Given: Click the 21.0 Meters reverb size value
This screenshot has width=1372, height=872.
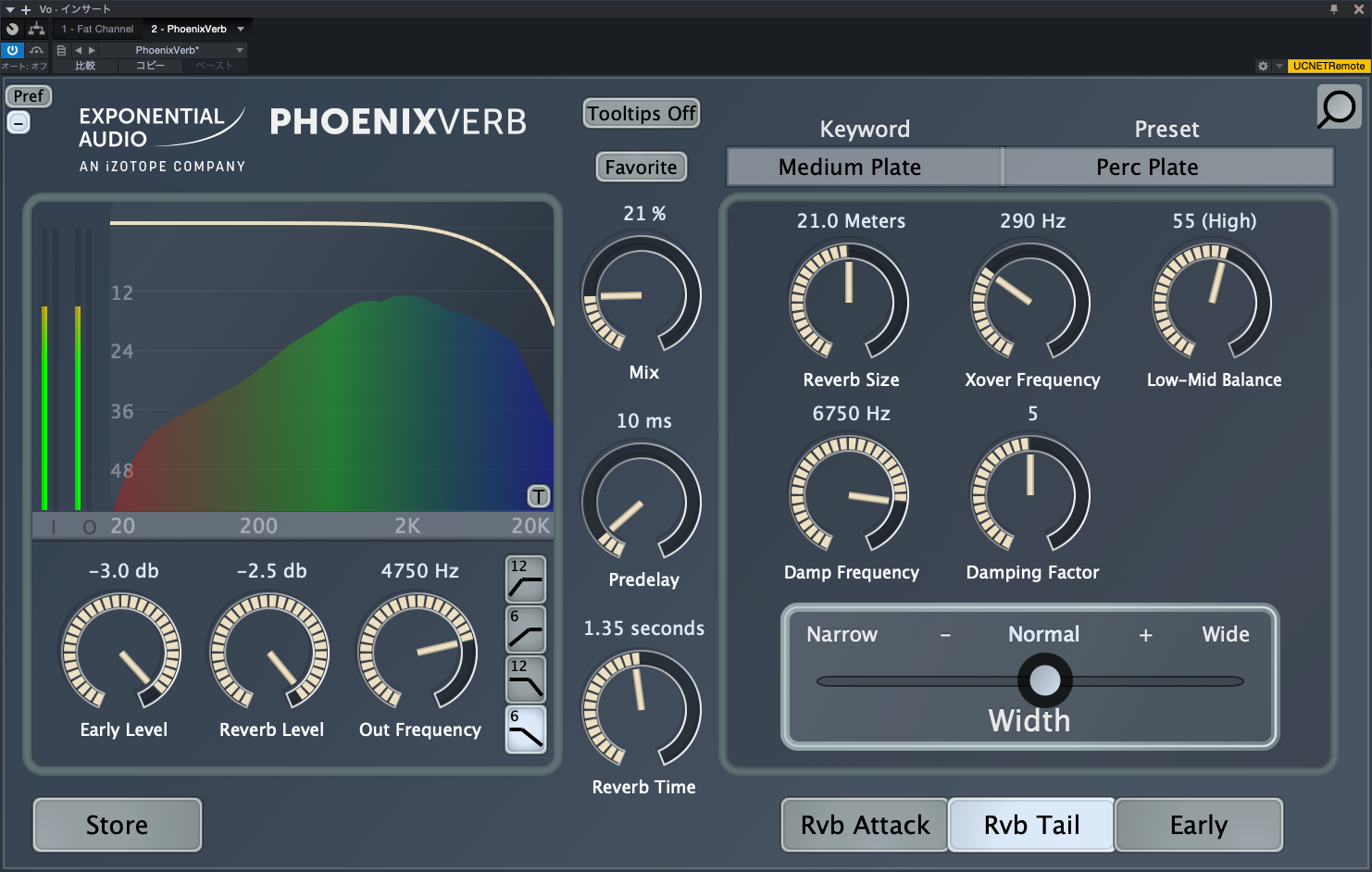Looking at the screenshot, I should (x=852, y=221).
